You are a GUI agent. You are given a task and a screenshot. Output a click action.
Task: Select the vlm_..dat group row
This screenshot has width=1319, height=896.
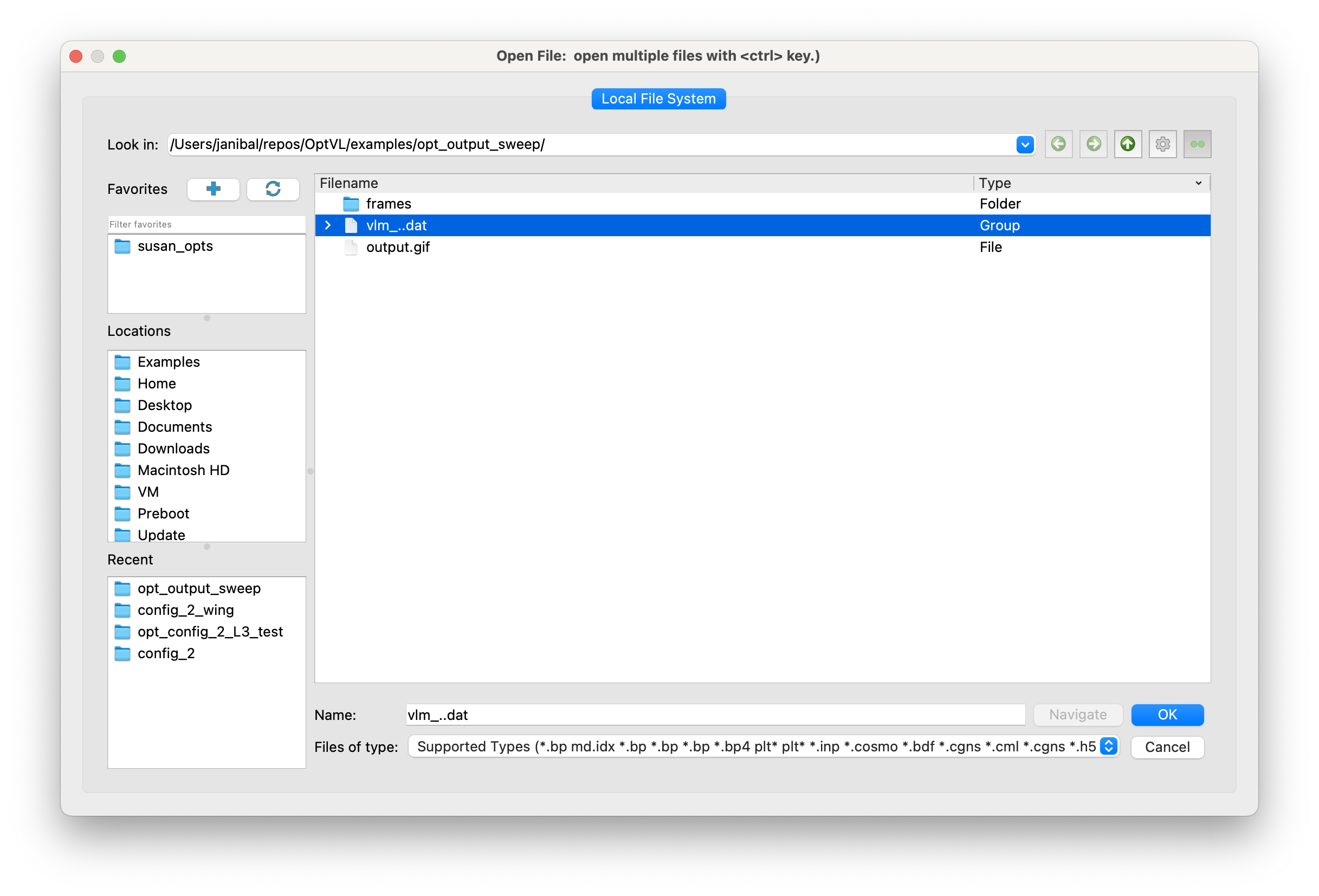762,225
